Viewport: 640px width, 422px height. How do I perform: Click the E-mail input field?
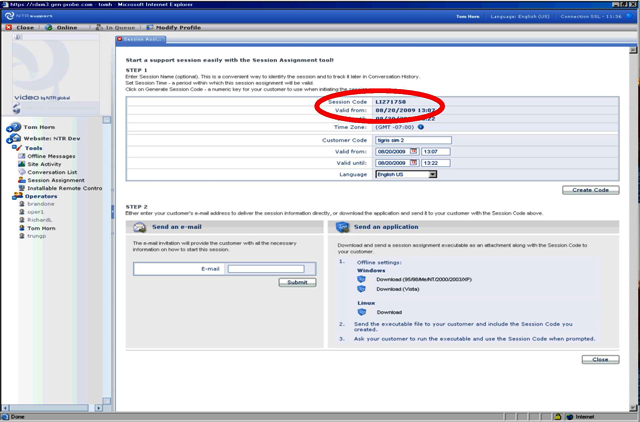(x=265, y=269)
